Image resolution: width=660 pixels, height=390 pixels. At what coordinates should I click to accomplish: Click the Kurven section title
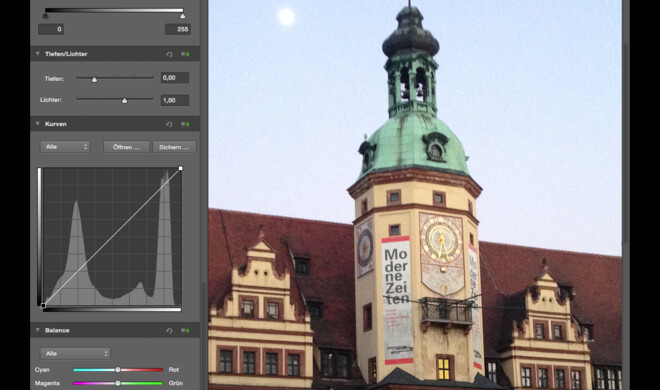(56, 124)
